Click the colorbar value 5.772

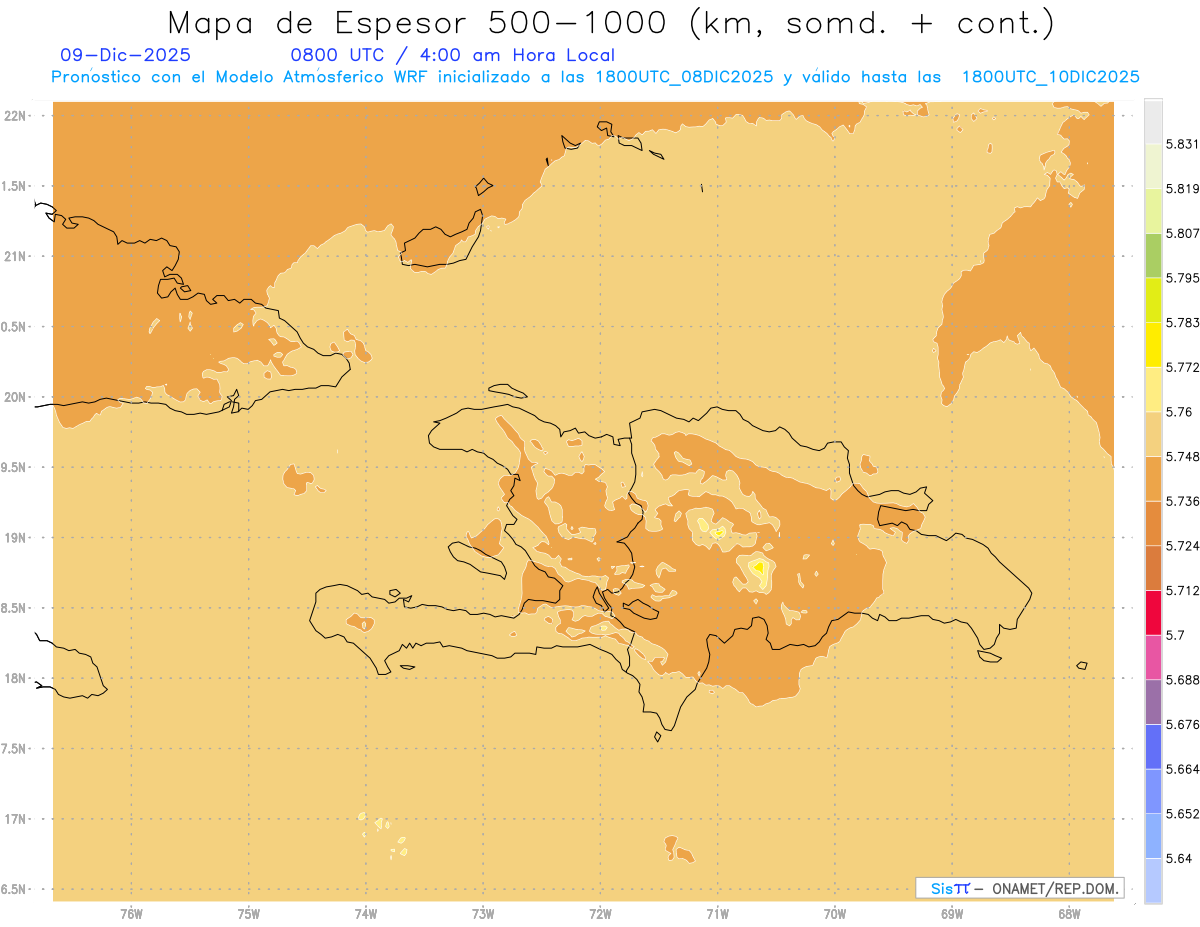tap(1183, 367)
